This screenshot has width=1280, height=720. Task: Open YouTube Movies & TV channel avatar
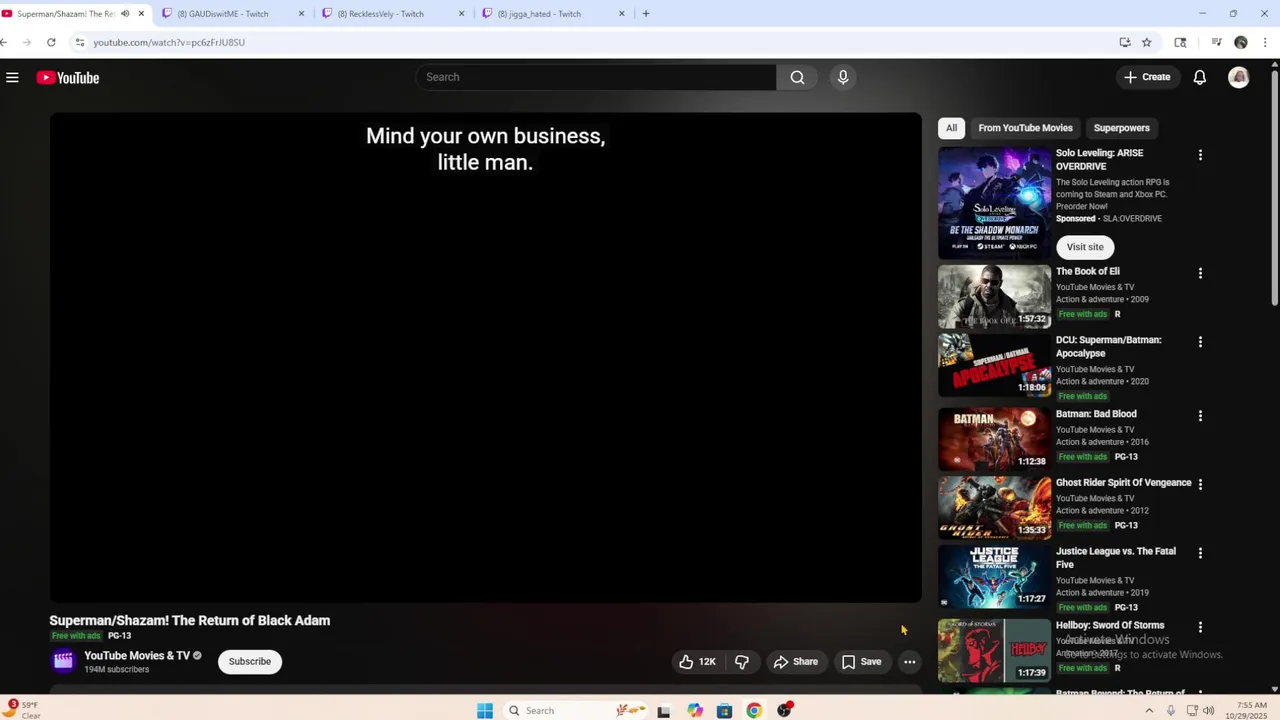pyautogui.click(x=63, y=660)
